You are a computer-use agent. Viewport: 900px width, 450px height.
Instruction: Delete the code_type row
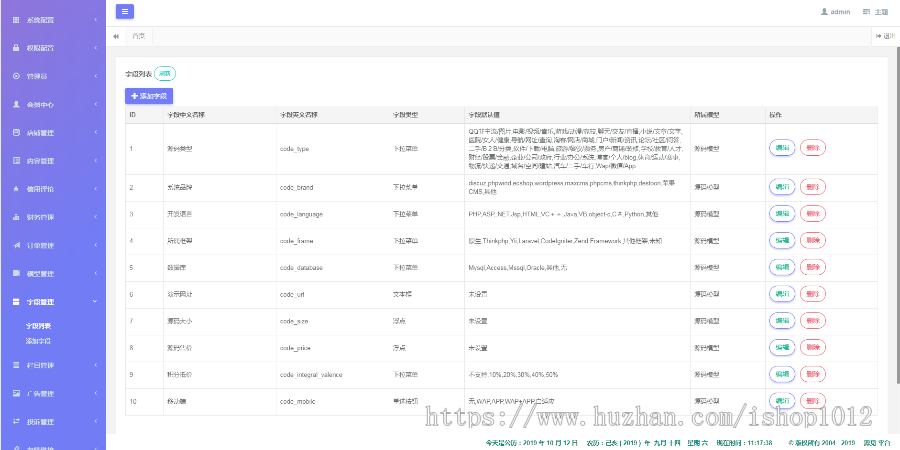(813, 148)
